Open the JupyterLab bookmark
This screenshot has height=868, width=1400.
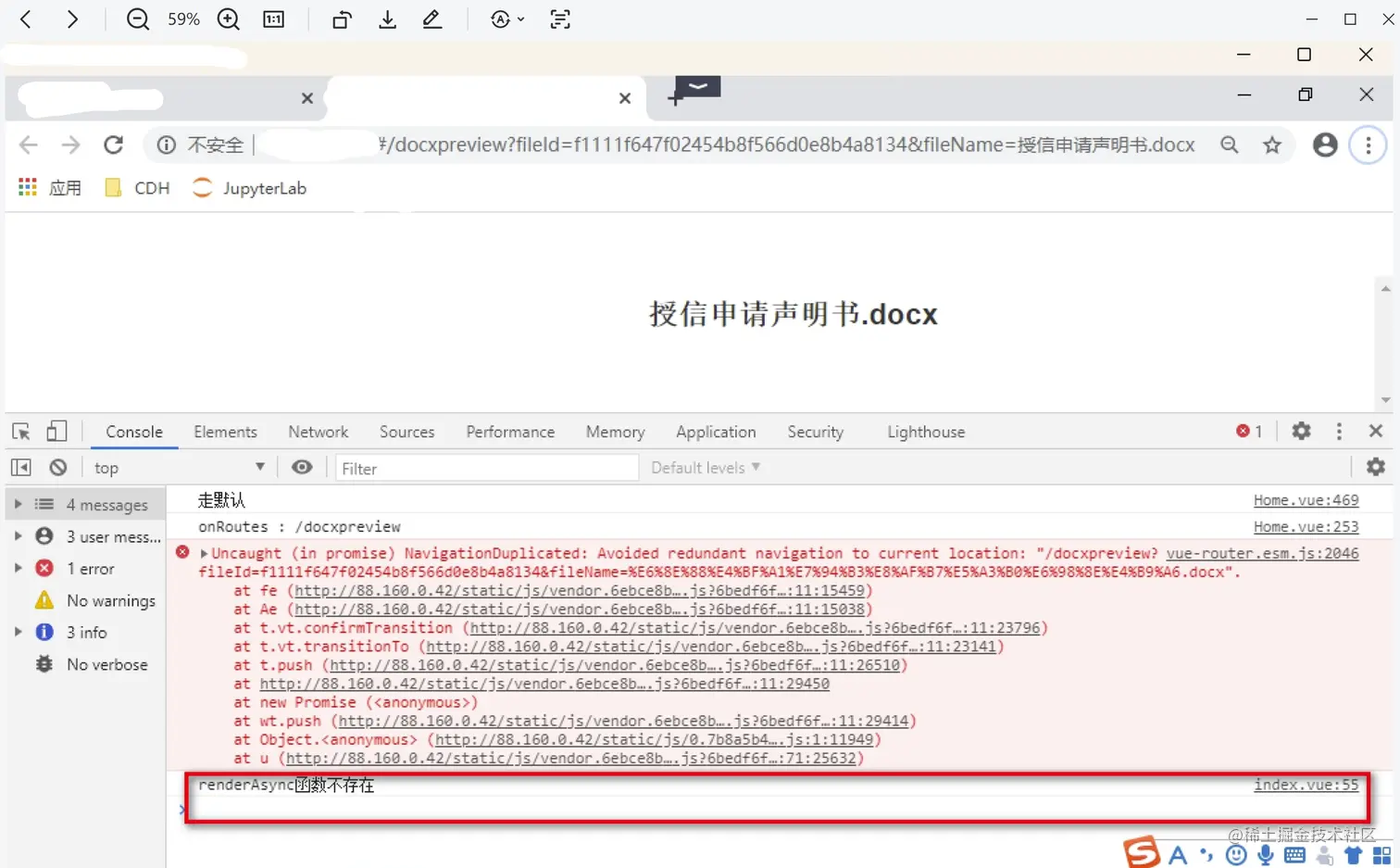(249, 188)
